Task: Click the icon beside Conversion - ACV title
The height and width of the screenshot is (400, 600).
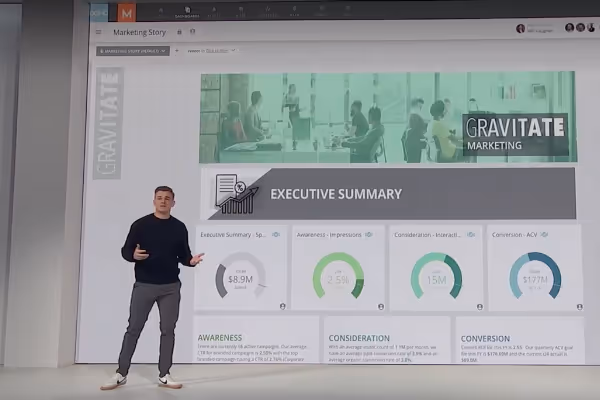Action: [x=545, y=234]
